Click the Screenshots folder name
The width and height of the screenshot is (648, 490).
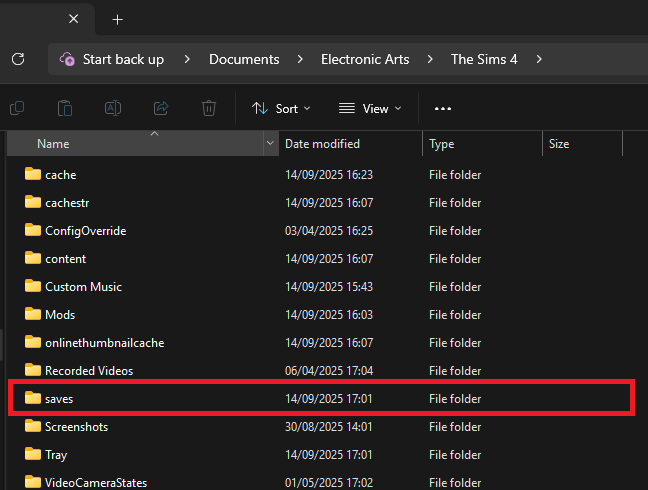tap(76, 427)
